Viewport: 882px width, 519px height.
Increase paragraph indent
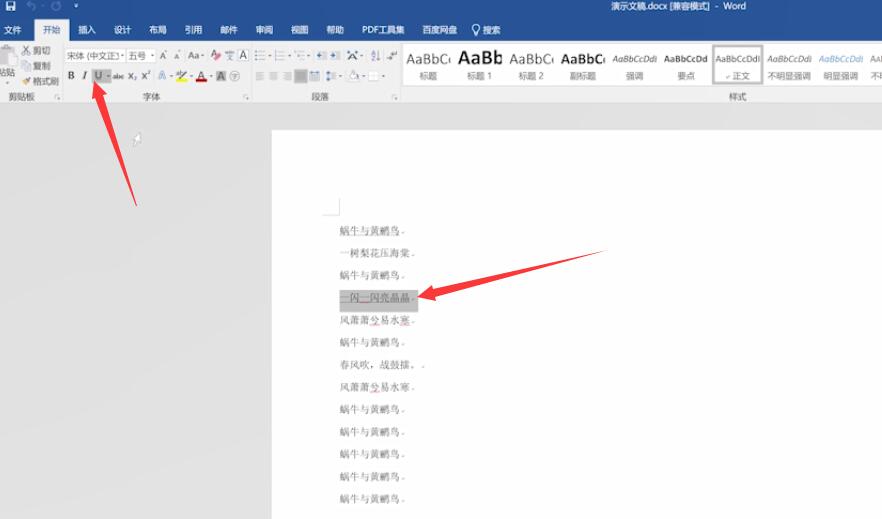[x=335, y=56]
